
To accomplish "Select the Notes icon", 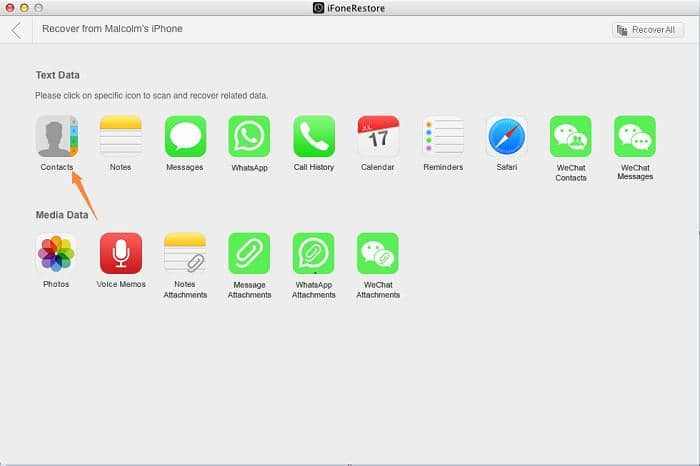I will tap(121, 136).
